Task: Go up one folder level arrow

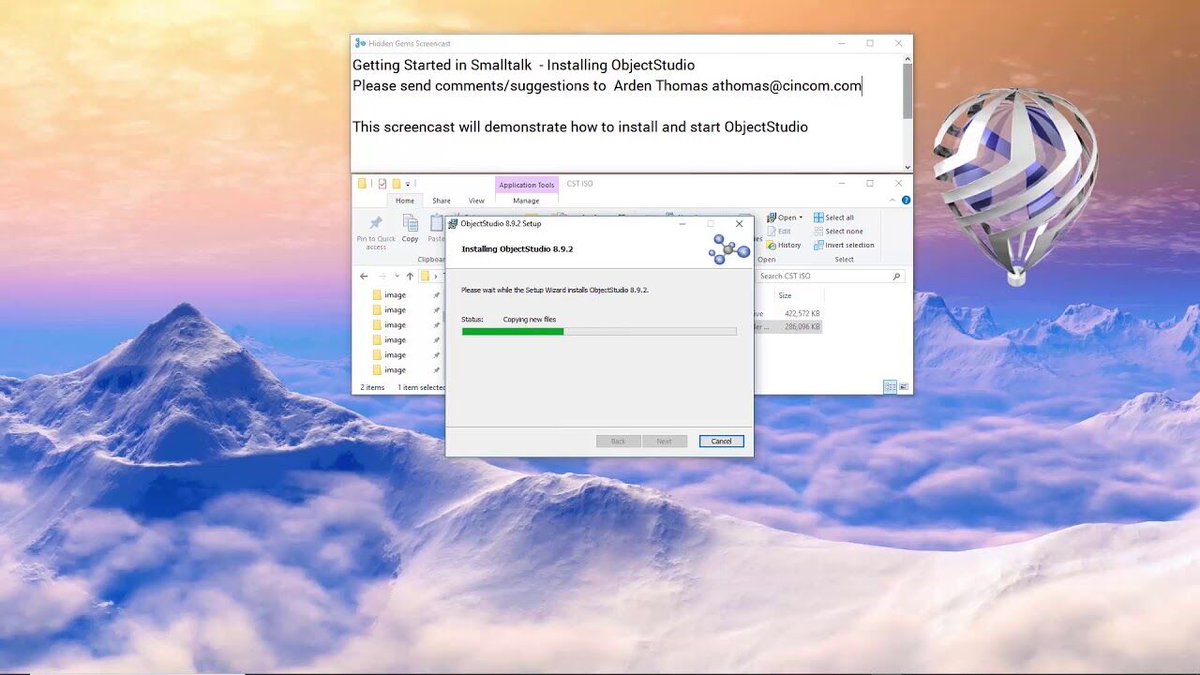Action: click(410, 276)
